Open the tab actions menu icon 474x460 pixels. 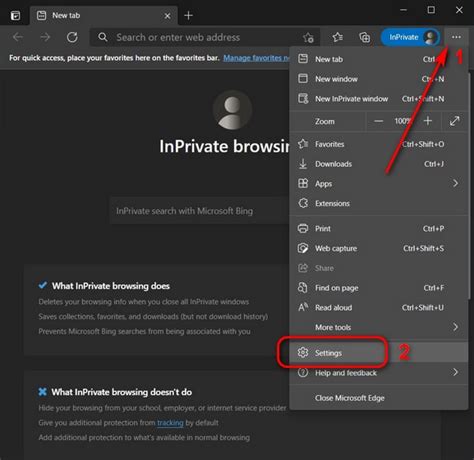(15, 16)
